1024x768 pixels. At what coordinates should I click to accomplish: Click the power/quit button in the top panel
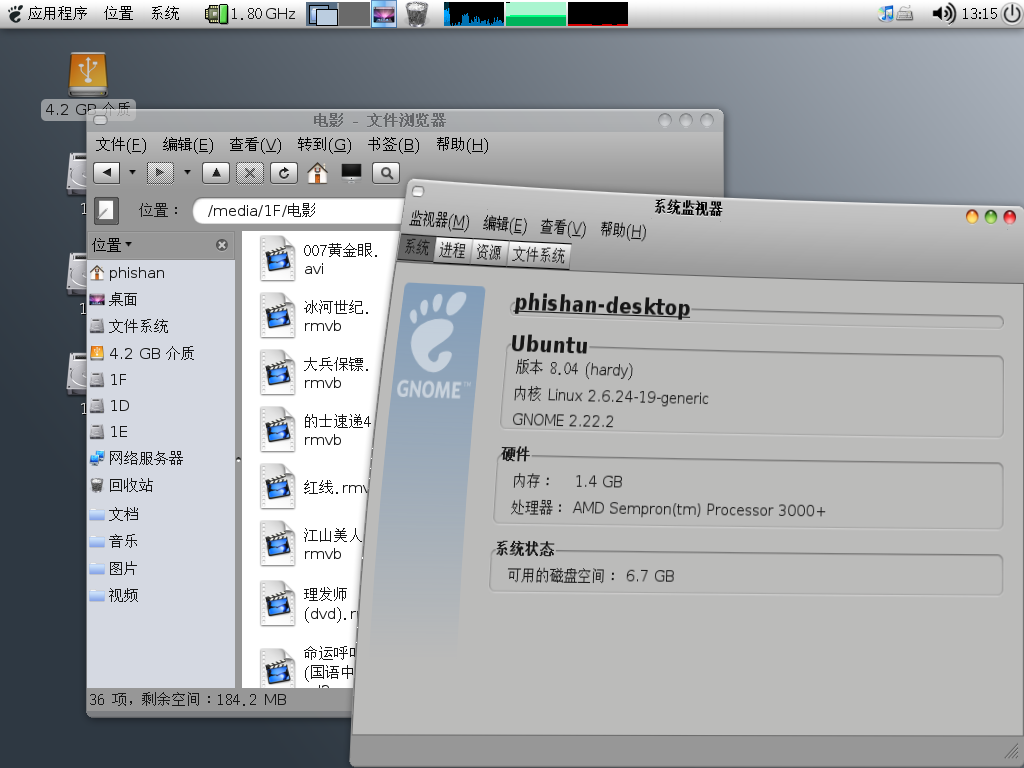[1012, 13]
